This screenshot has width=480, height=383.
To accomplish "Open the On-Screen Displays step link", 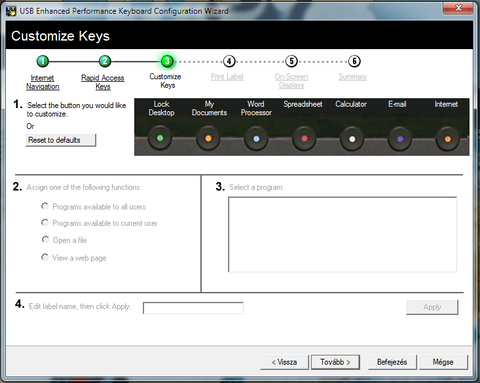I will (291, 81).
